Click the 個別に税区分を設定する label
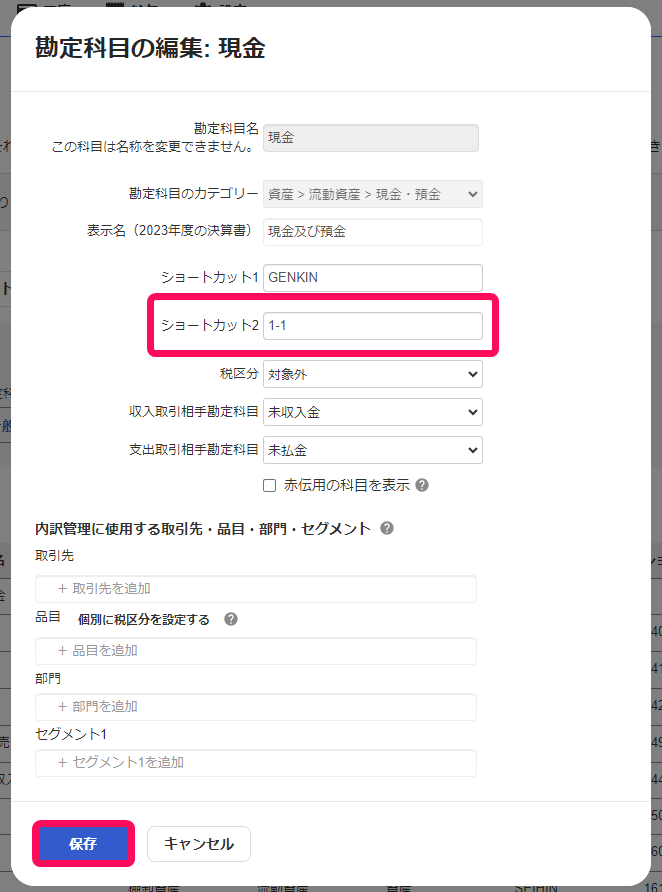This screenshot has height=892, width=662. 144,620
